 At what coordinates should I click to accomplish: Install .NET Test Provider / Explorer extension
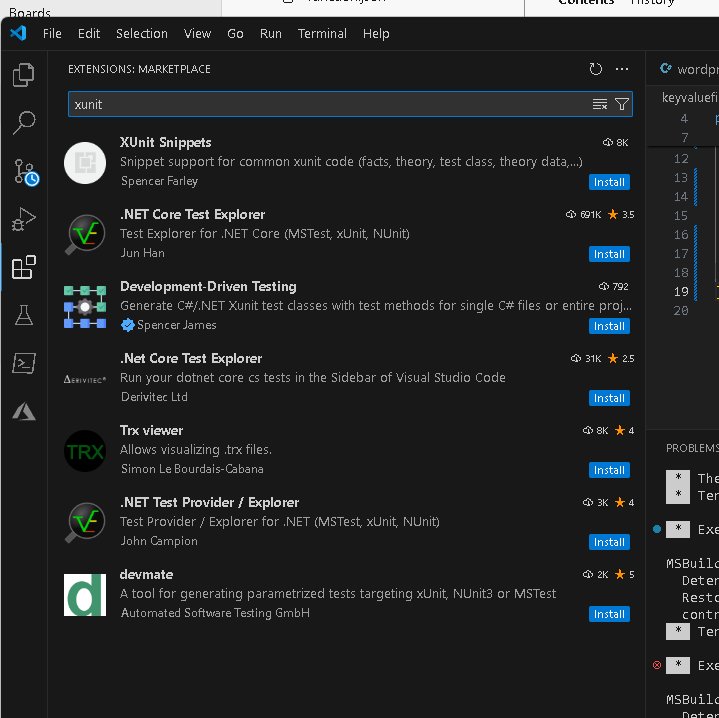pos(609,542)
